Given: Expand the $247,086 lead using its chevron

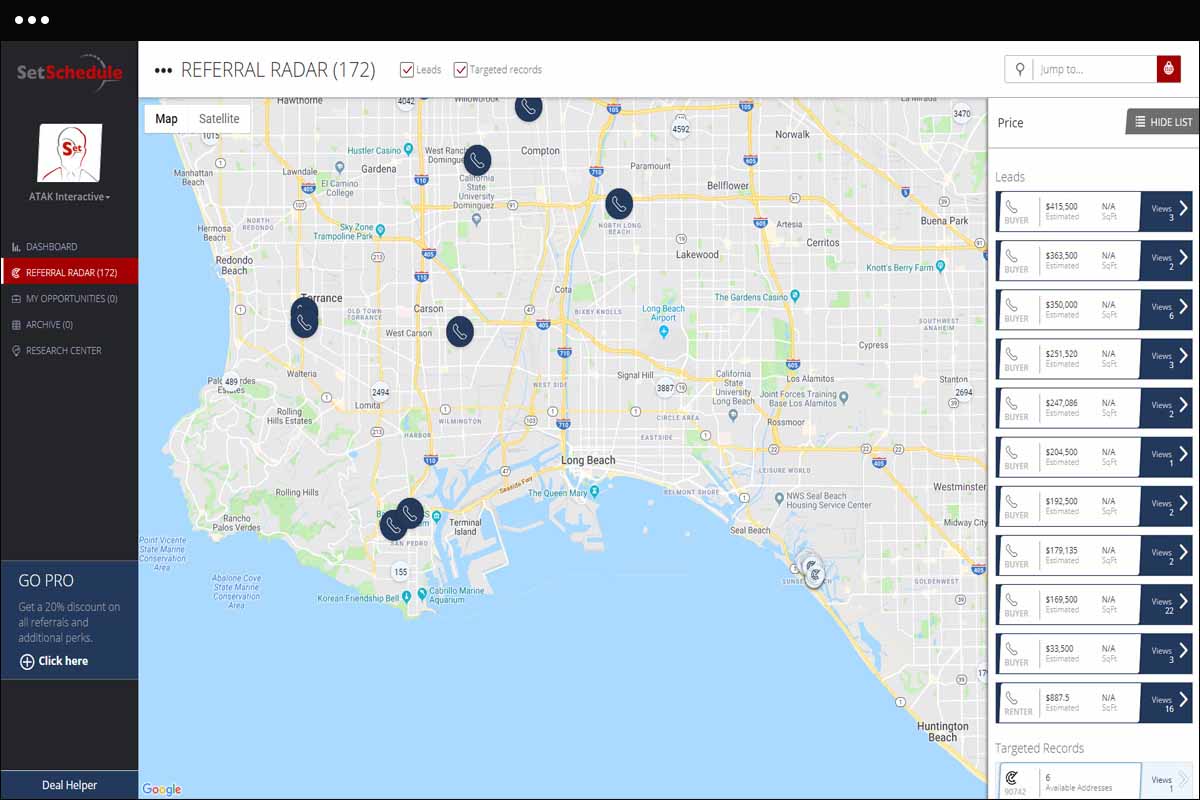Looking at the screenshot, I should [1183, 404].
